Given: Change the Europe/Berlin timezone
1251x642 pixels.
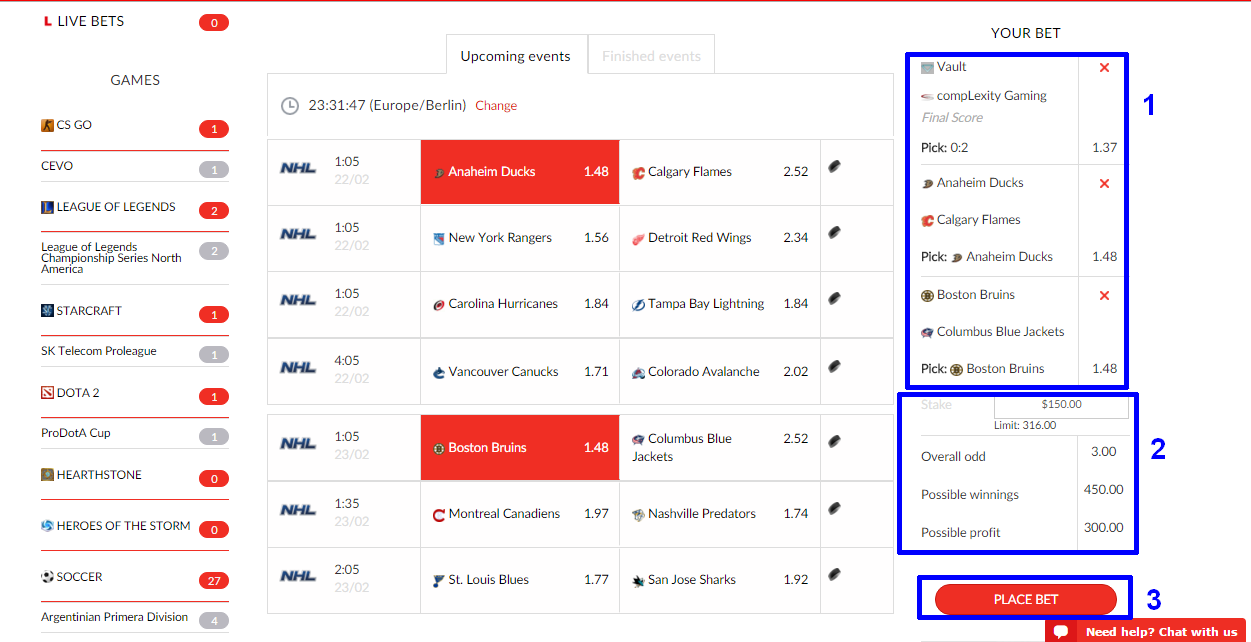Looking at the screenshot, I should pos(496,106).
